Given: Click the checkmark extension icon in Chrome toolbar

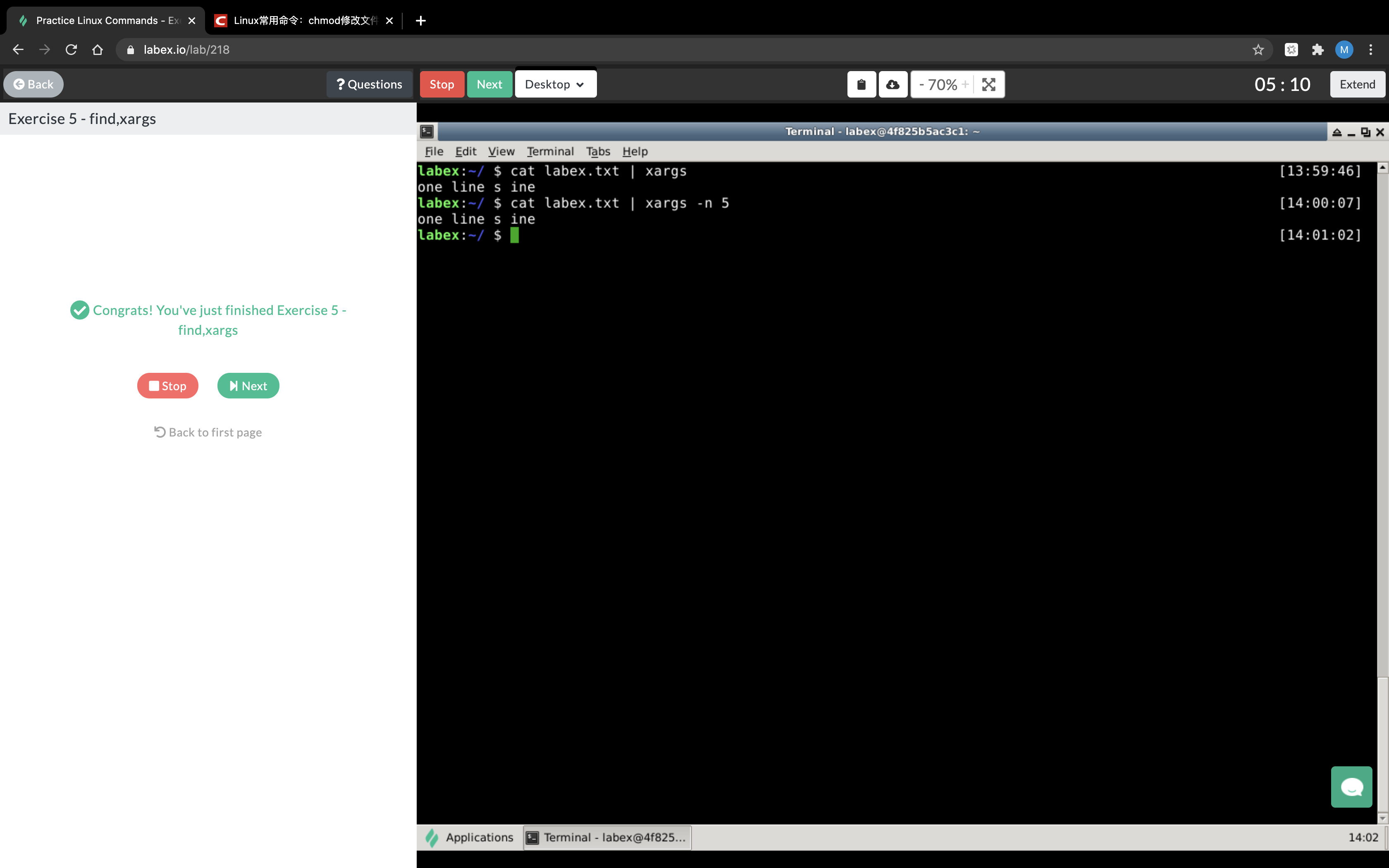Looking at the screenshot, I should point(1291,50).
